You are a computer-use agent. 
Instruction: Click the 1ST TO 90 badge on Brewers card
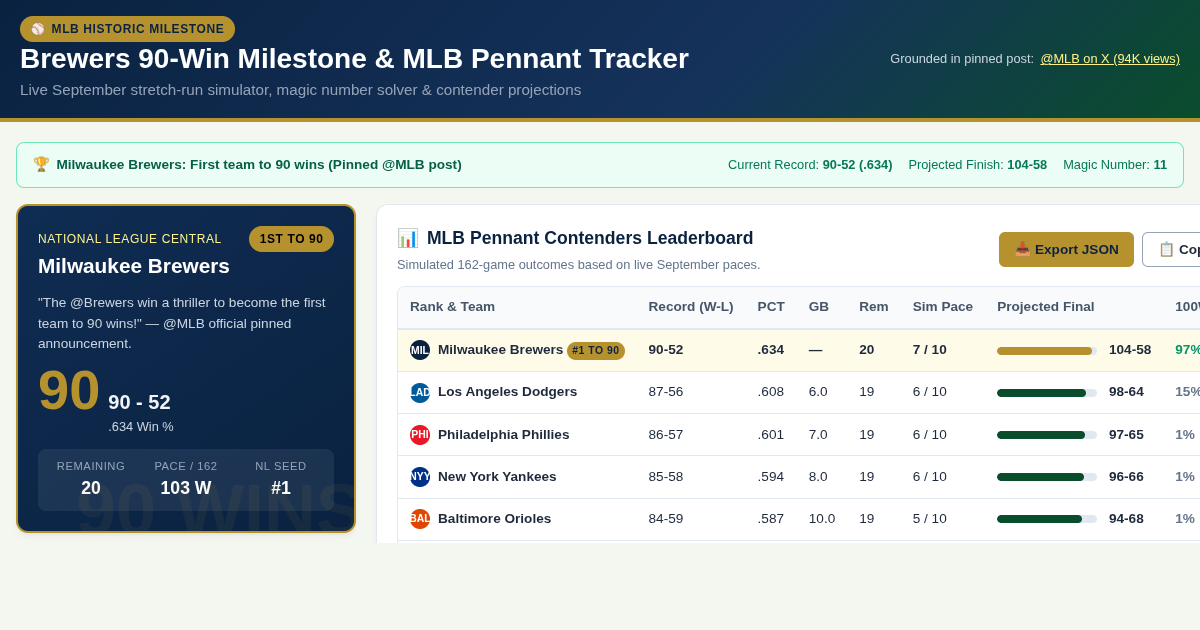coord(291,239)
